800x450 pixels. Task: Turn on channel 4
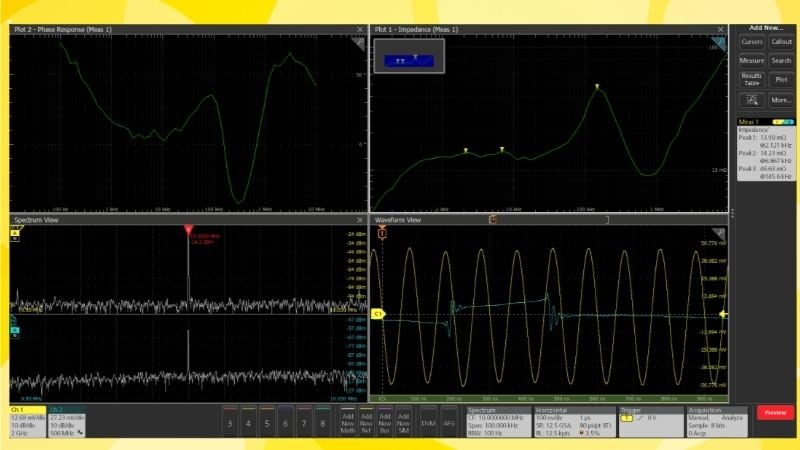pyautogui.click(x=248, y=421)
